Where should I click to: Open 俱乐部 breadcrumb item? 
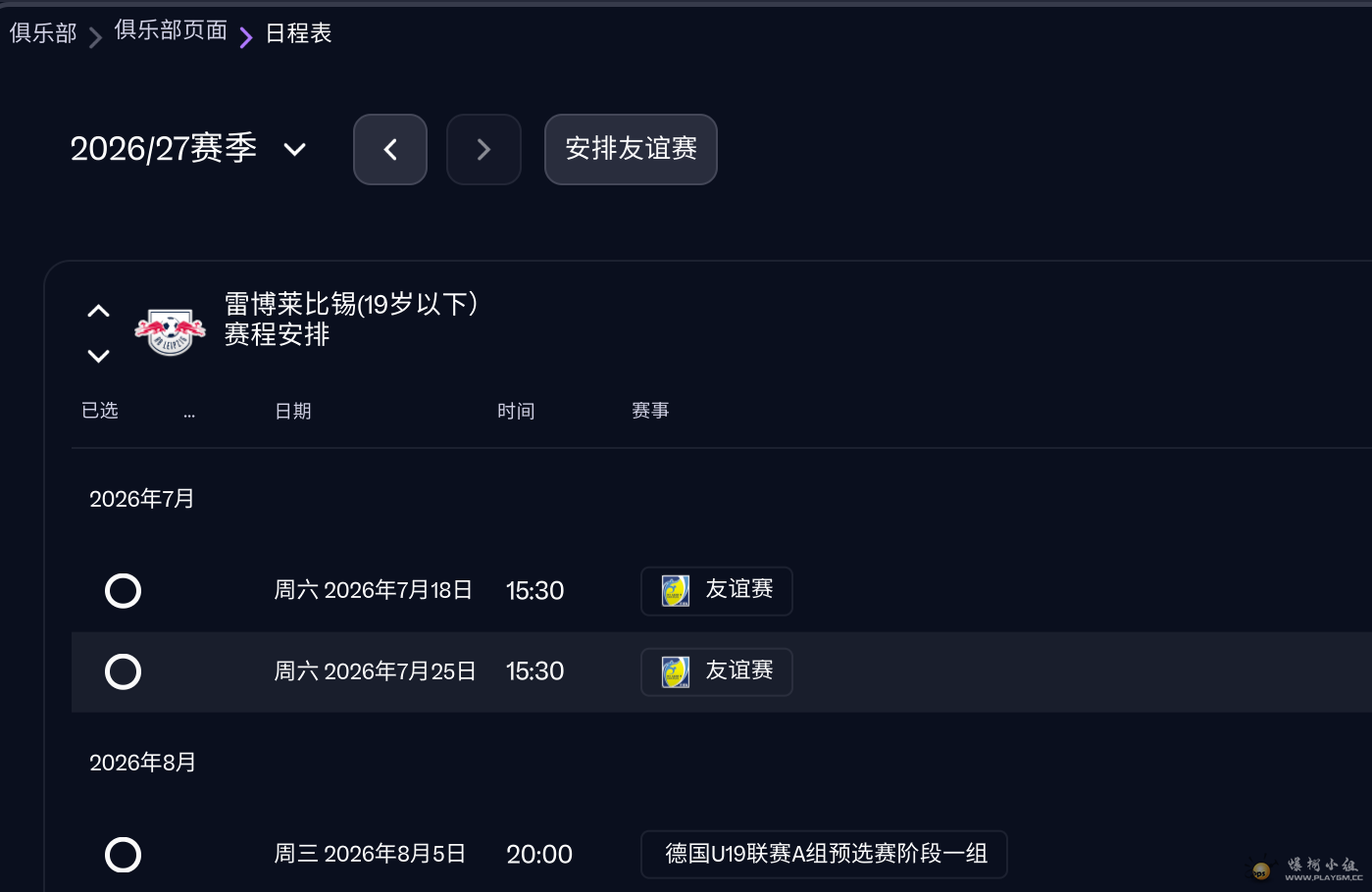tap(43, 33)
